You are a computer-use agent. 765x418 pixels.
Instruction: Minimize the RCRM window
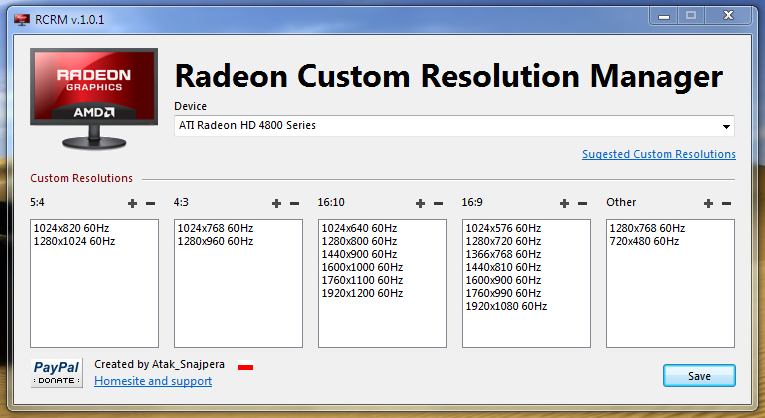click(663, 16)
